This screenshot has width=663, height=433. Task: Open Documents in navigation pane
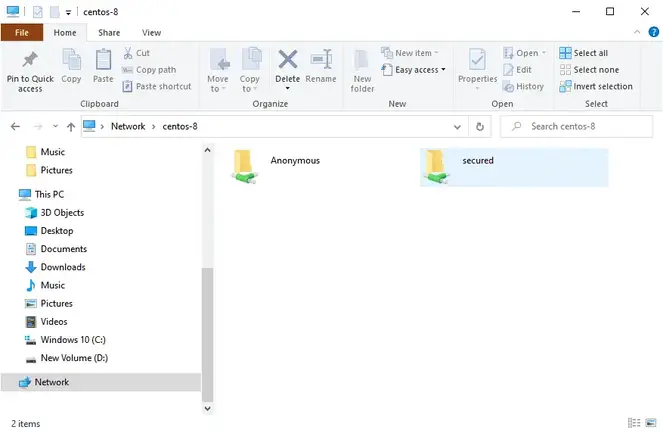[x=56, y=249]
